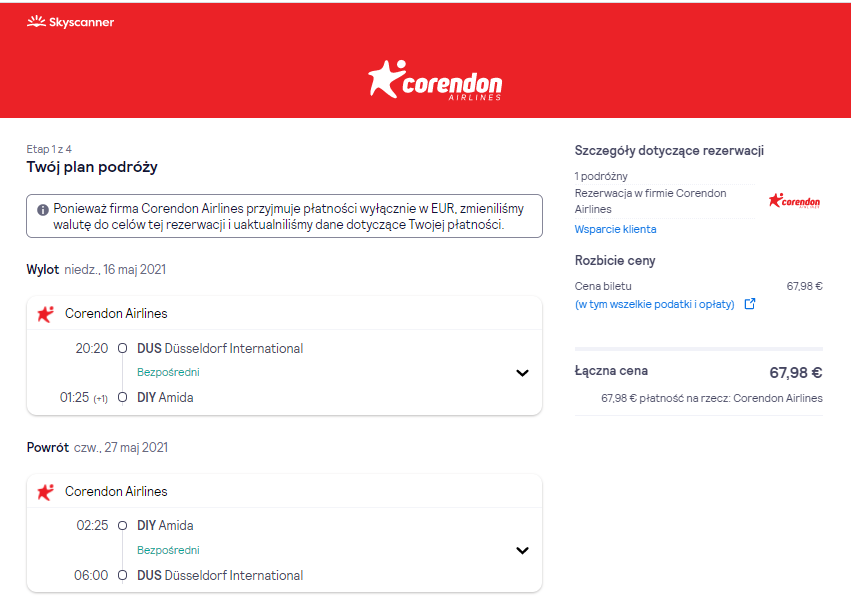Click the large Corendon Airlines banner logo
The image size is (851, 602).
click(x=435, y=80)
